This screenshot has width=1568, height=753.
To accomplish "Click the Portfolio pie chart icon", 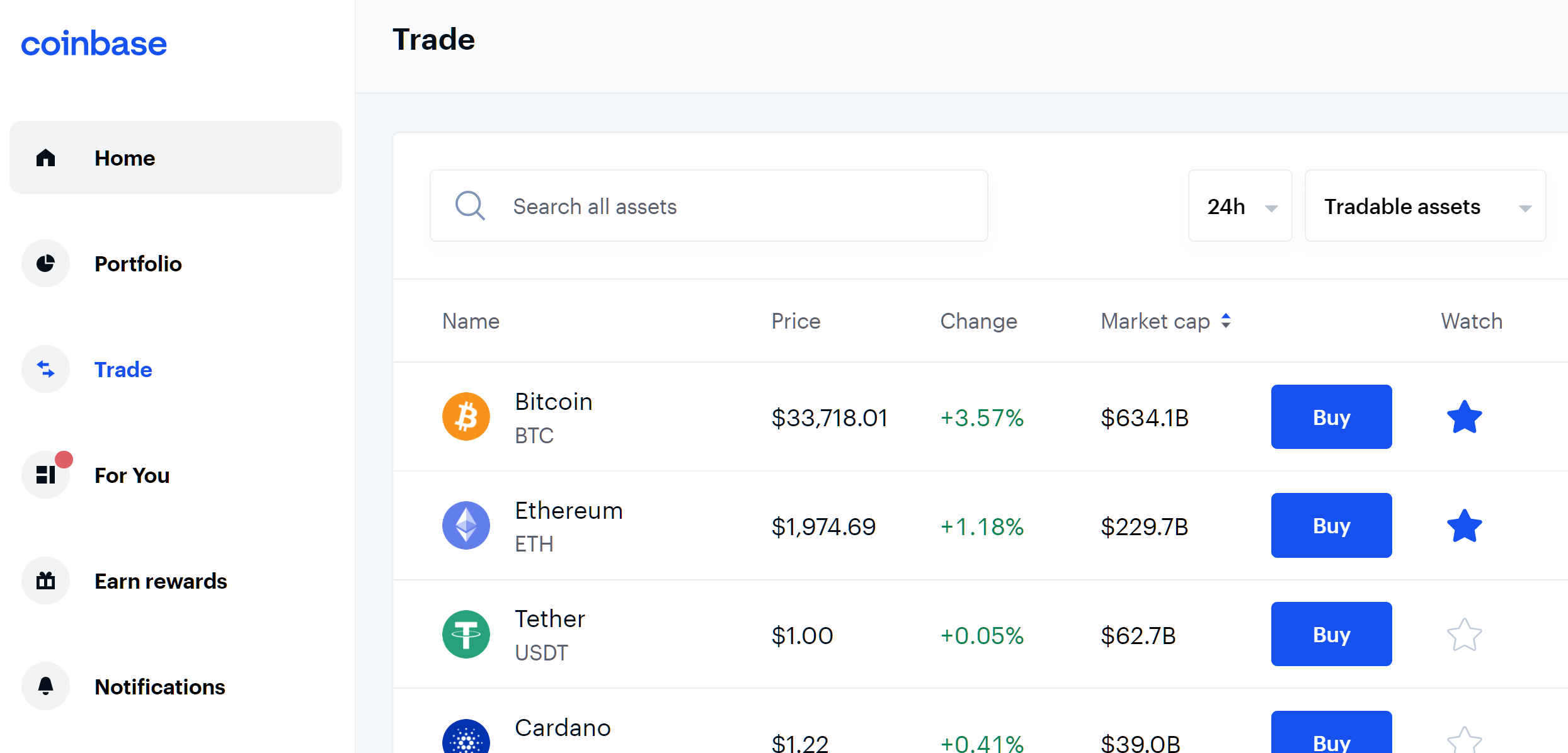I will 45,263.
